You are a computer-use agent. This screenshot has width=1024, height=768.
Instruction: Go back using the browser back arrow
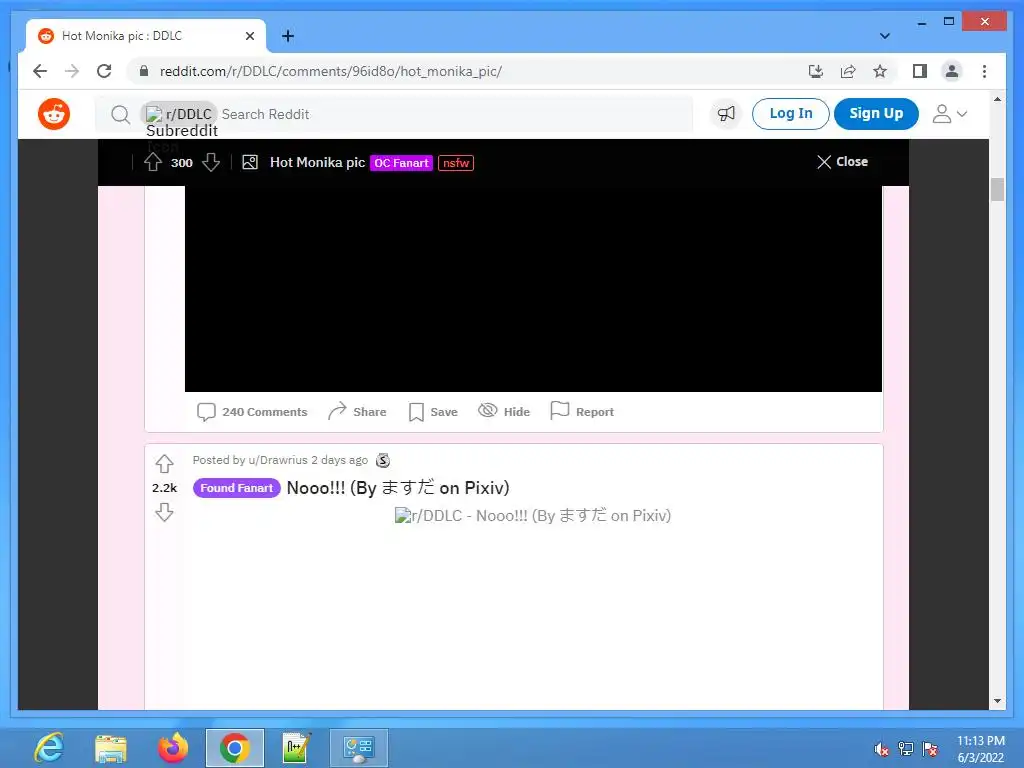pyautogui.click(x=40, y=71)
